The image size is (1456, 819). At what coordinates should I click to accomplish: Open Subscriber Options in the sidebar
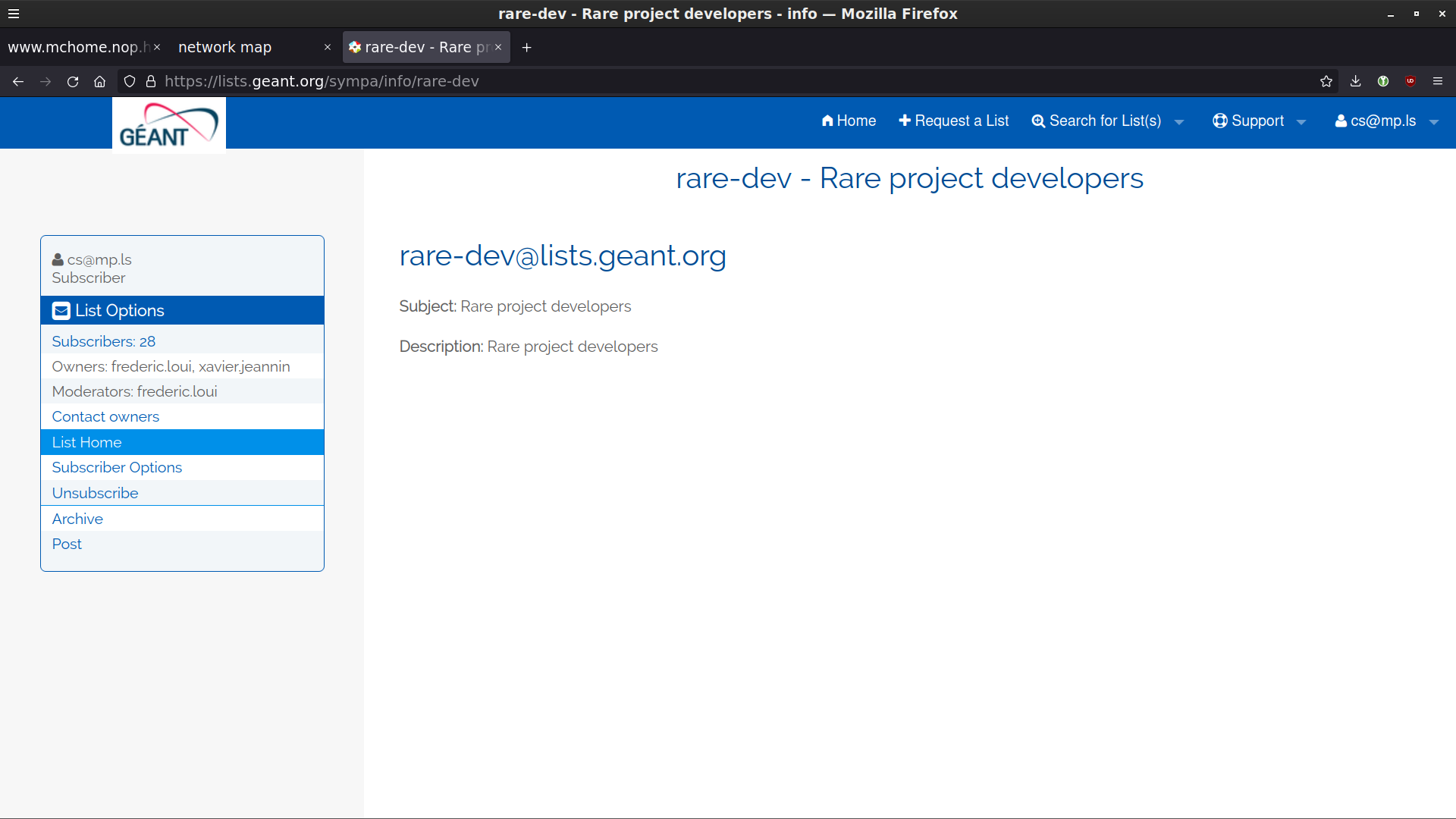click(x=117, y=468)
